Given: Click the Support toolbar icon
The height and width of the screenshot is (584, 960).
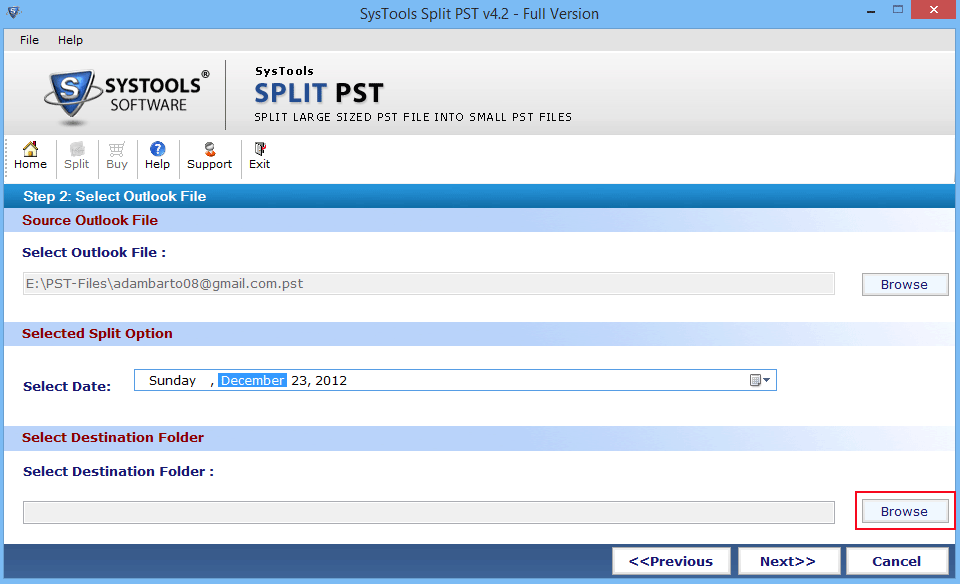Looking at the screenshot, I should click(209, 156).
